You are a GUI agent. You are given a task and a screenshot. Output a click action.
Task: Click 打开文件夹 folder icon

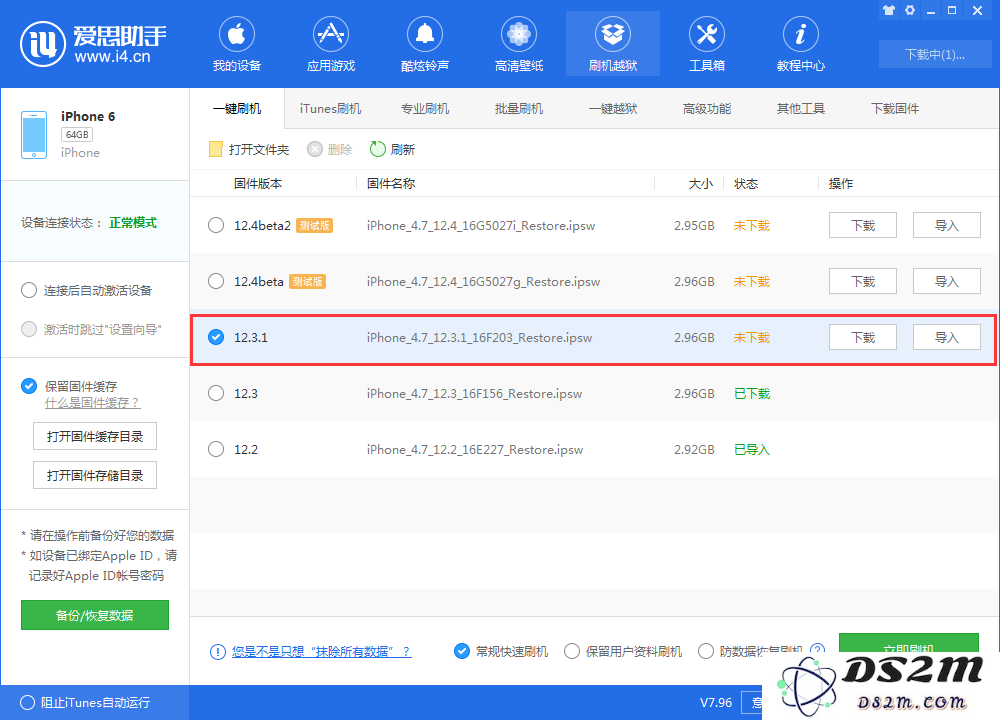[216, 149]
